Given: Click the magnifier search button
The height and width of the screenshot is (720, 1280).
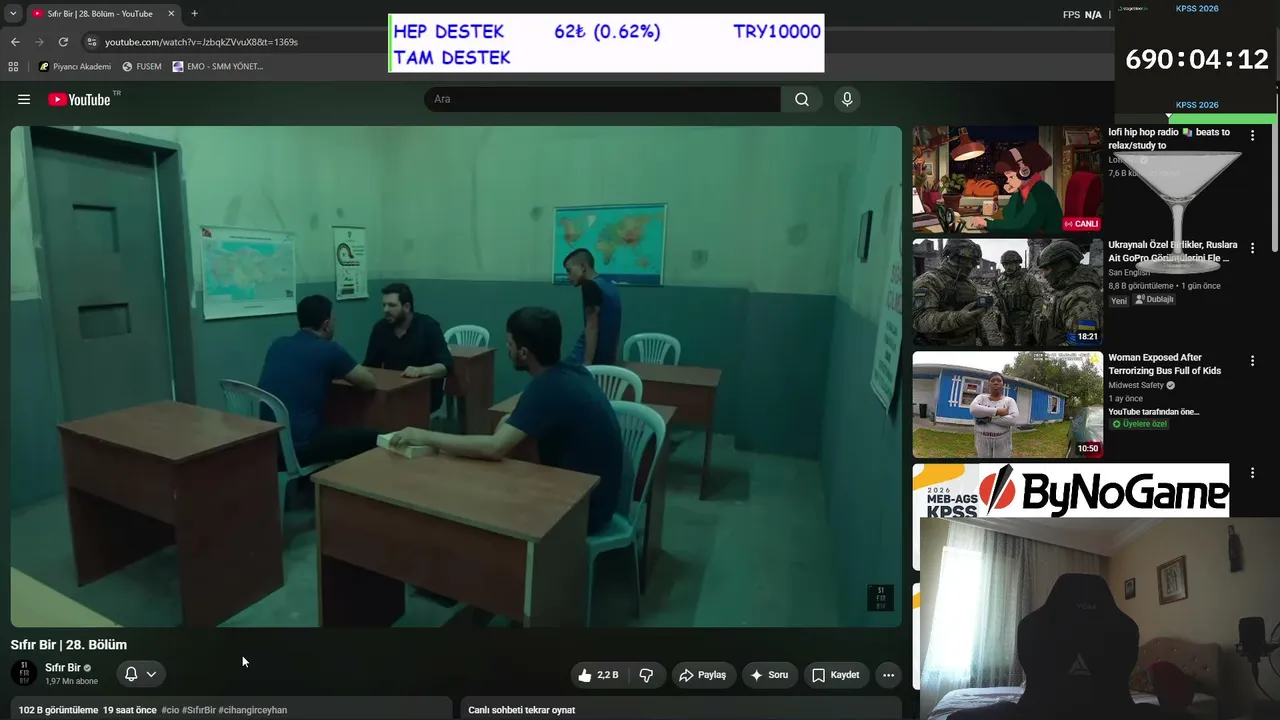Looking at the screenshot, I should coord(802,99).
